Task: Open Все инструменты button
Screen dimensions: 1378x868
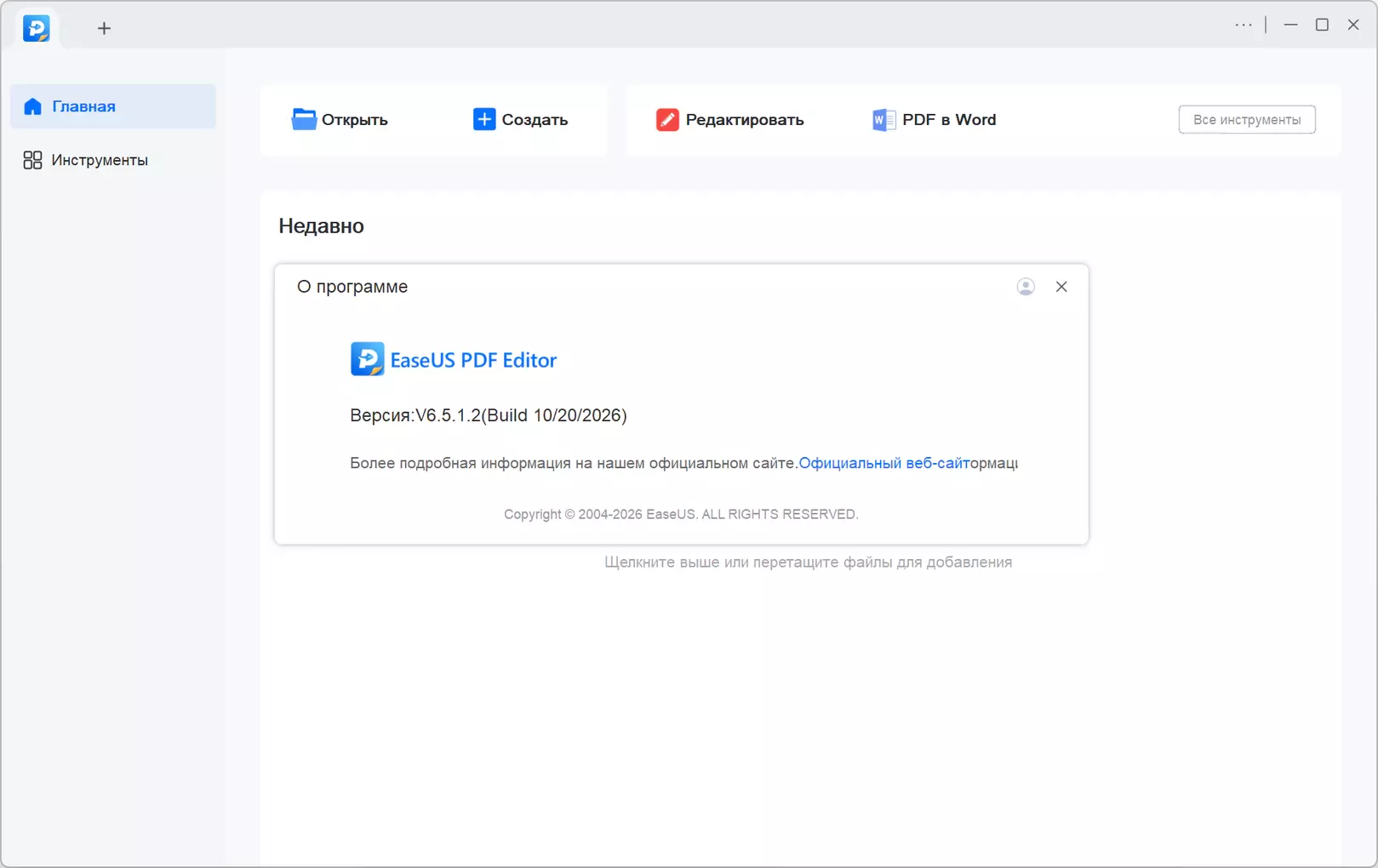Action: (x=1247, y=120)
